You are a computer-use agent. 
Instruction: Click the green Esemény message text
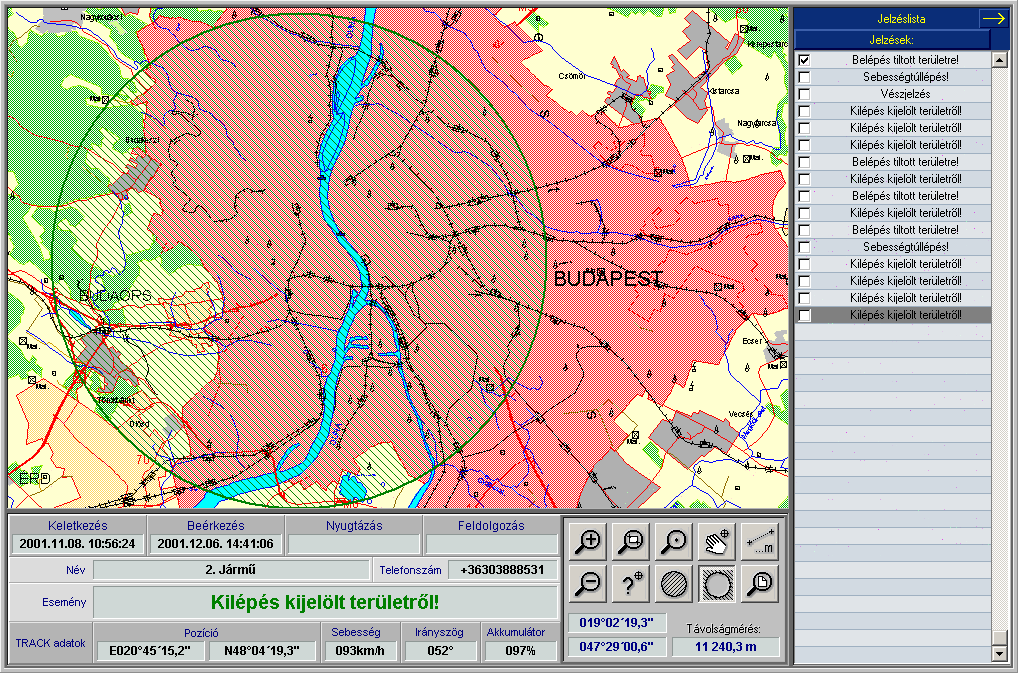[x=325, y=602]
